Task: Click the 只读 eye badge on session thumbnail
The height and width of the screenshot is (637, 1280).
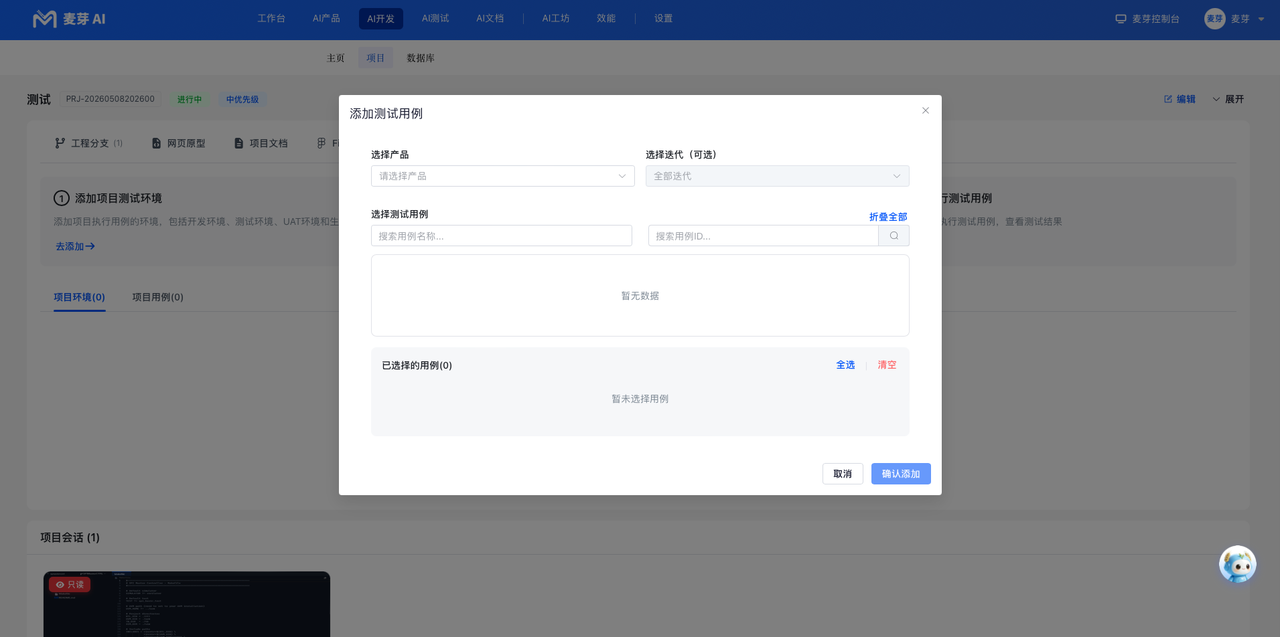Action: click(70, 584)
